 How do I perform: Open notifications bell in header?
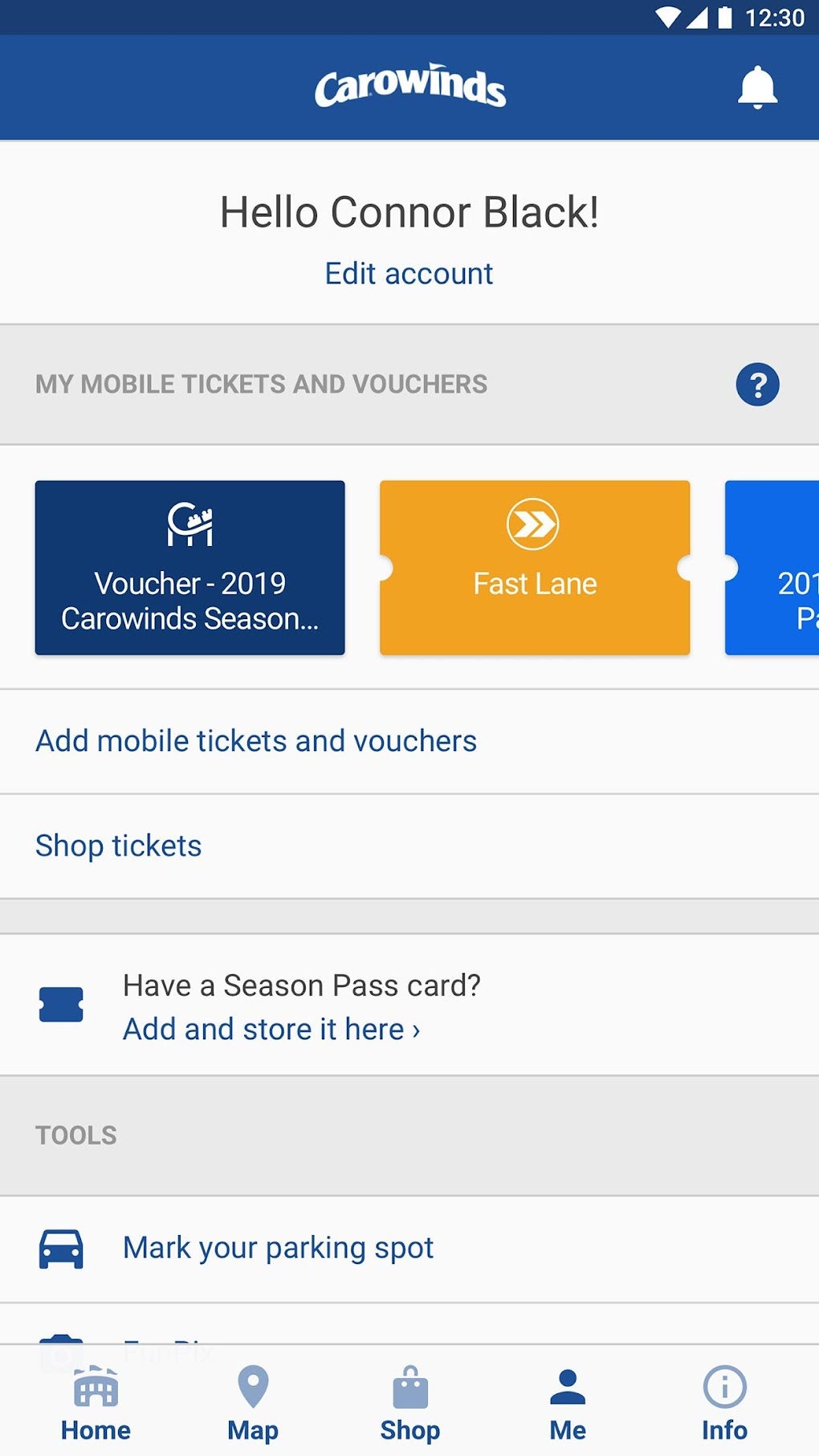click(x=757, y=88)
